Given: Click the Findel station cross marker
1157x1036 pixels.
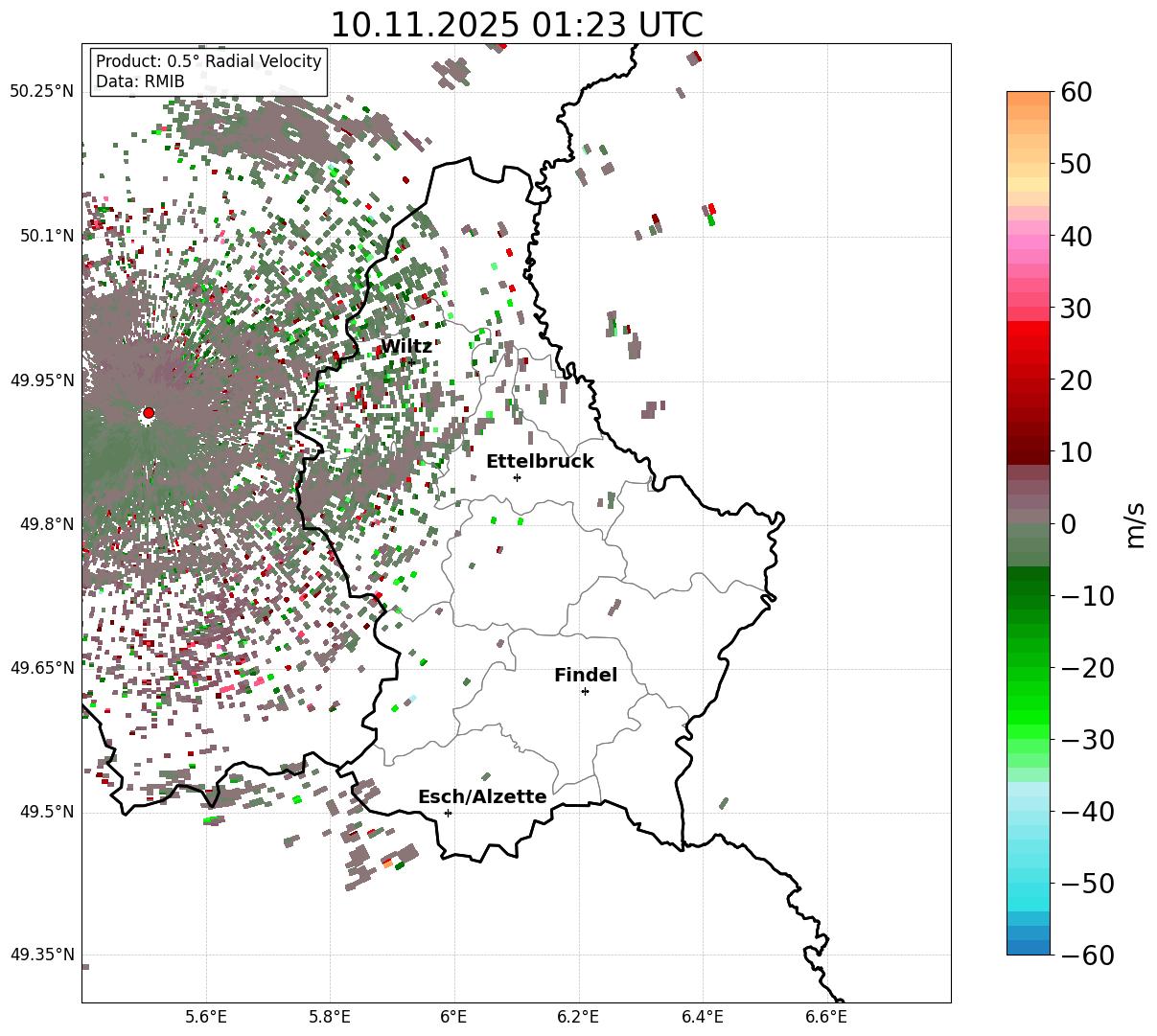Looking at the screenshot, I should pos(585,691).
